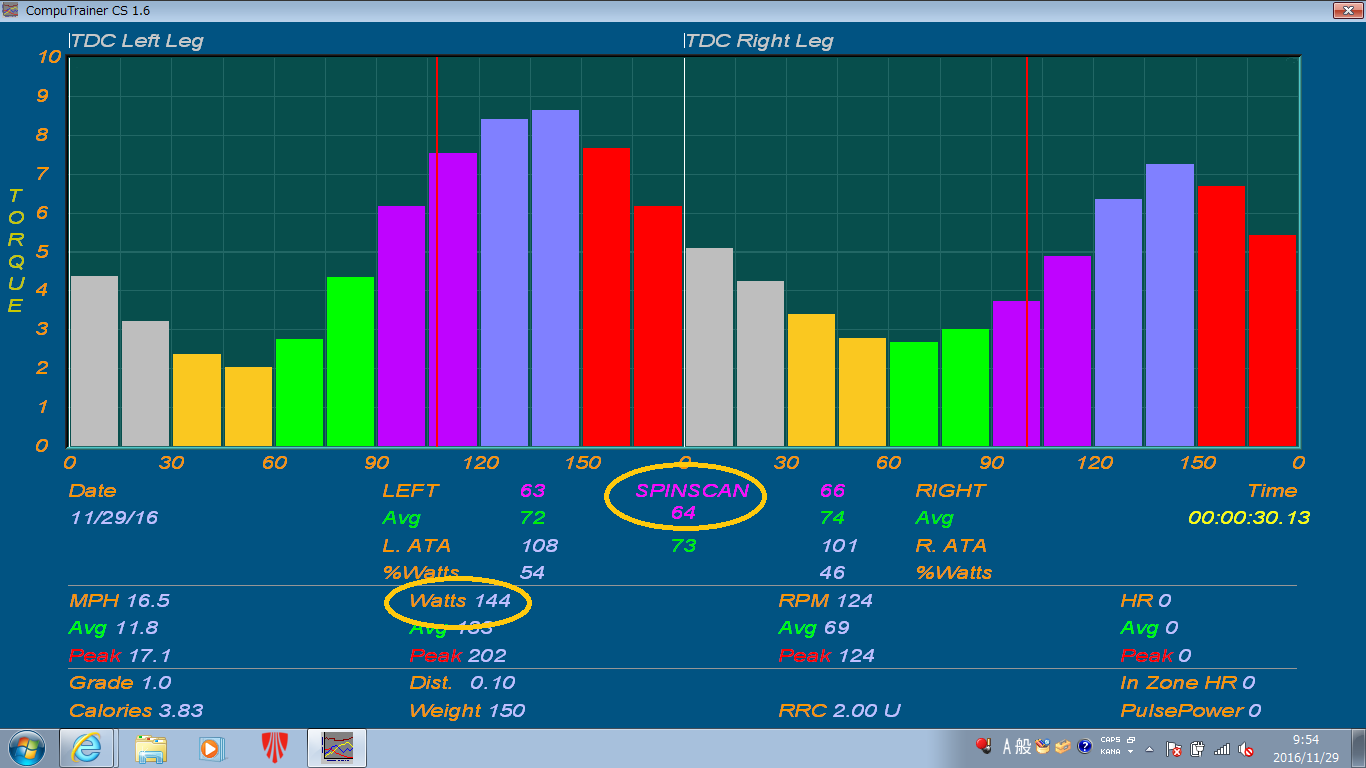Image resolution: width=1366 pixels, height=768 pixels.
Task: Click the SPINSCAN label
Action: pyautogui.click(x=692, y=491)
